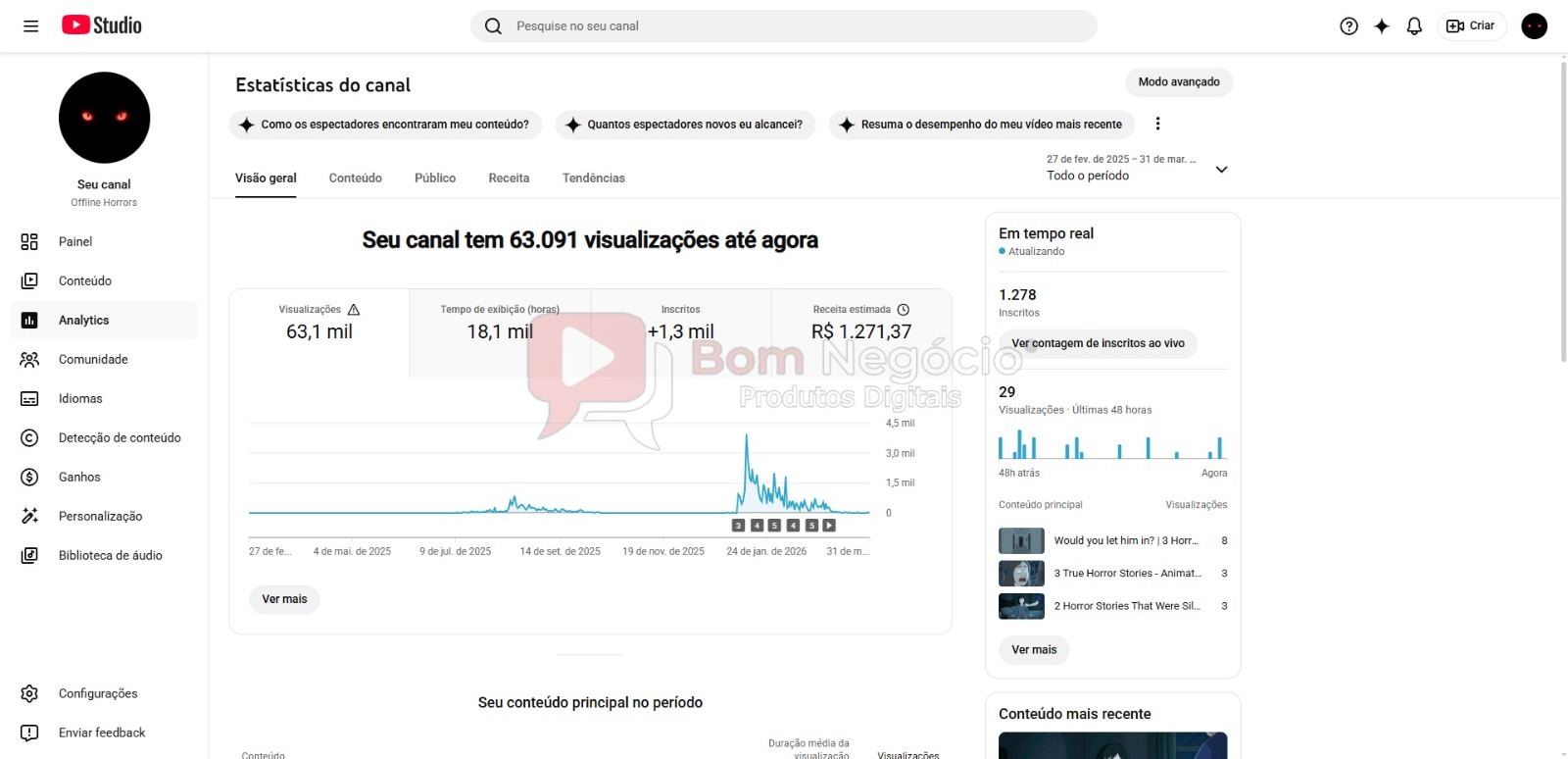Expand the date range period dropdown
The image size is (1568, 759).
[x=1221, y=170]
